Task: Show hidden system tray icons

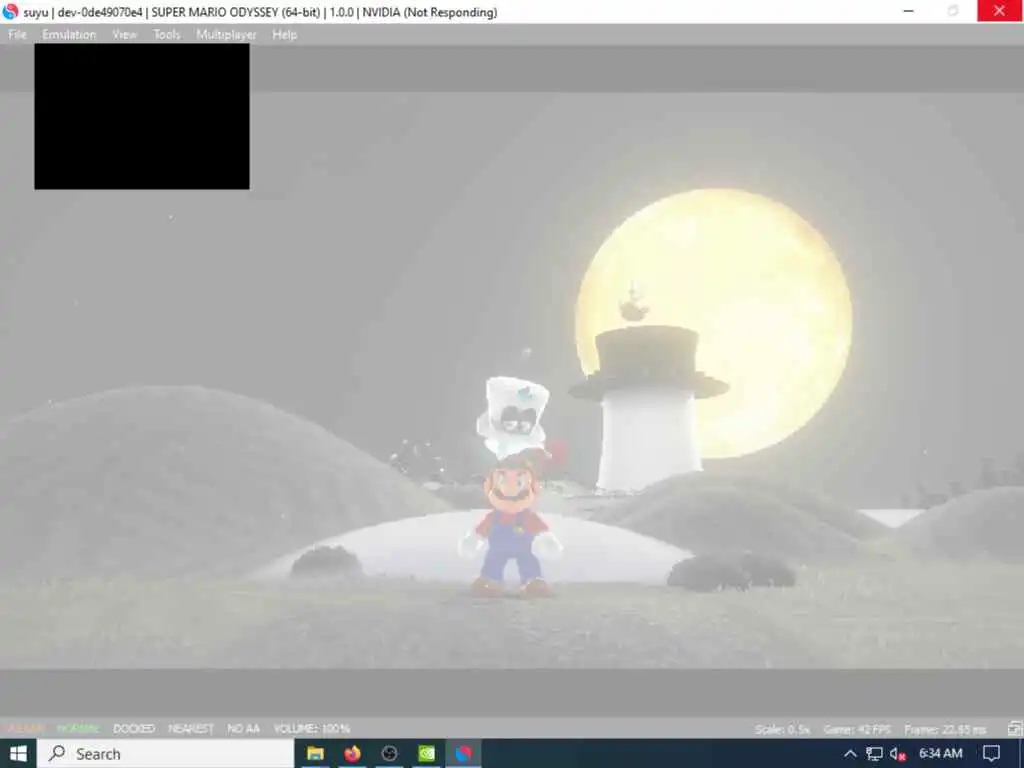Action: (850, 754)
